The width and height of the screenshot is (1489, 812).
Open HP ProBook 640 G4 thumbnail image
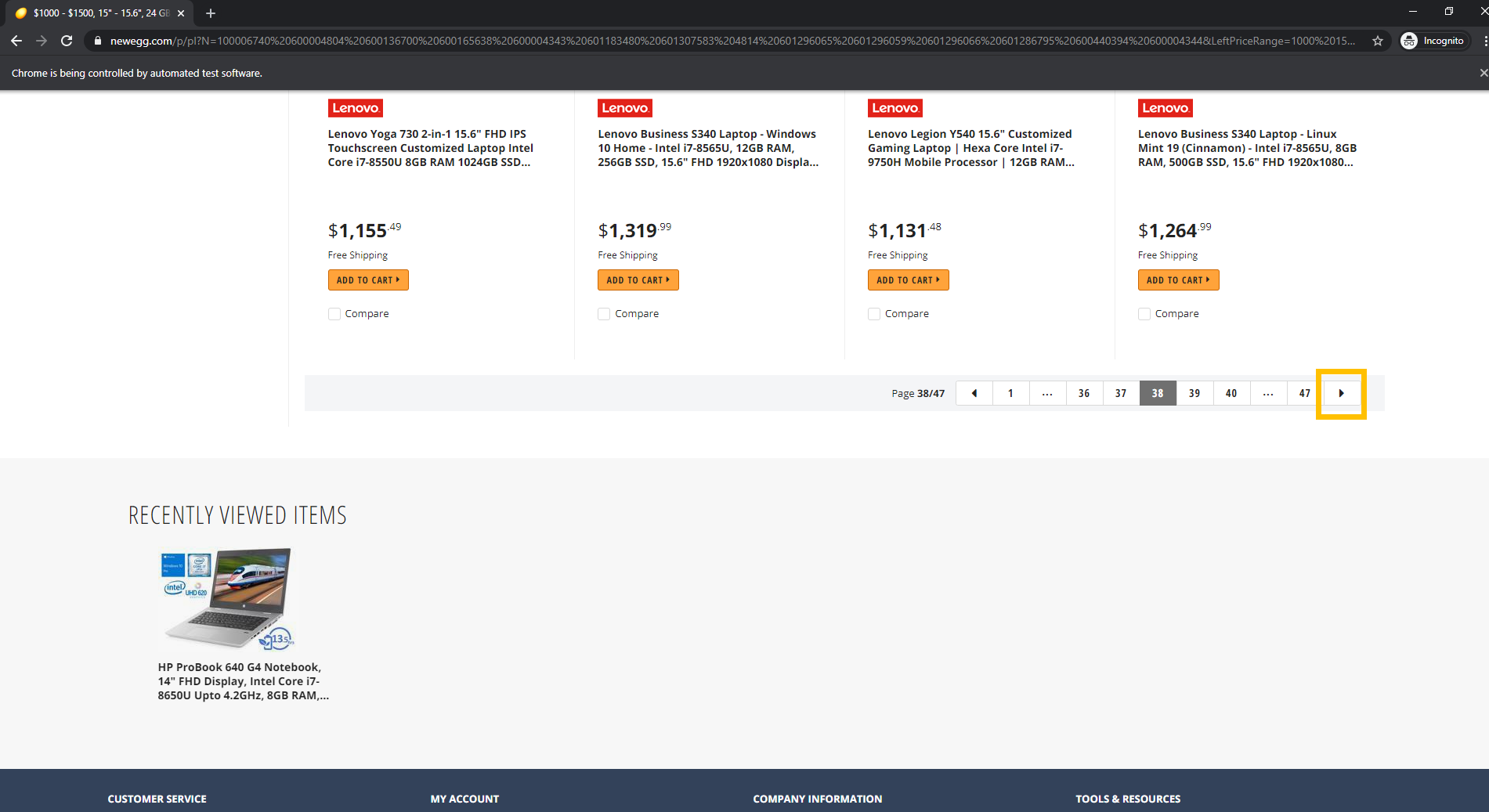(x=227, y=599)
